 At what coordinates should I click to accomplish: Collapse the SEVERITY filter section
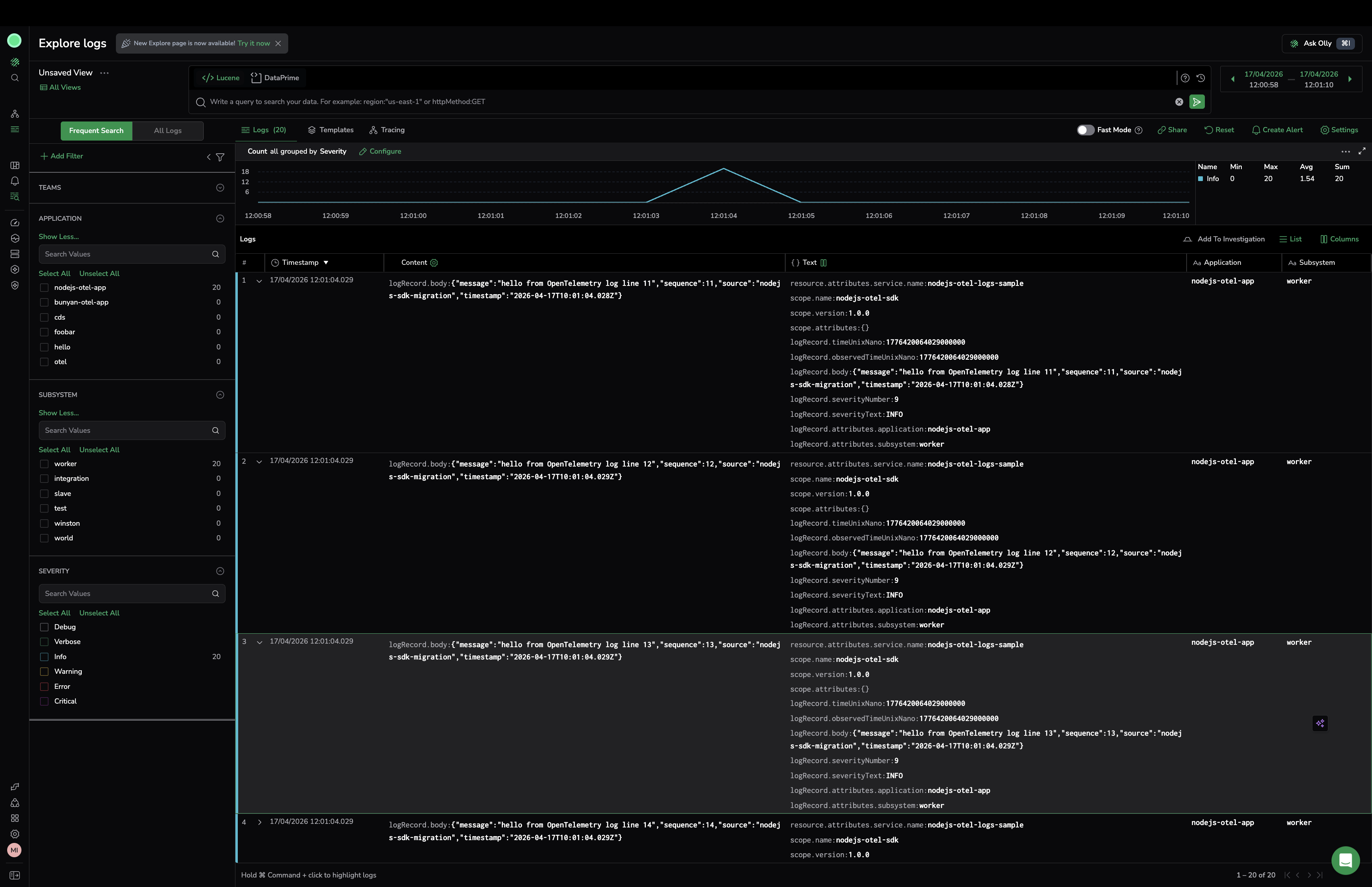tap(220, 571)
